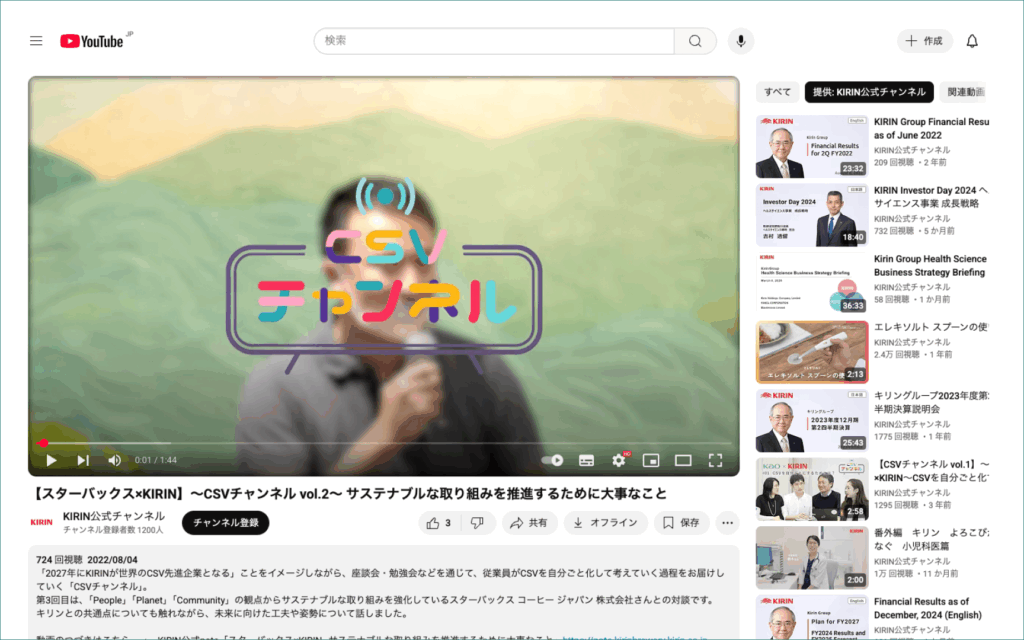Play the video
This screenshot has width=1024, height=640.
click(x=51, y=460)
